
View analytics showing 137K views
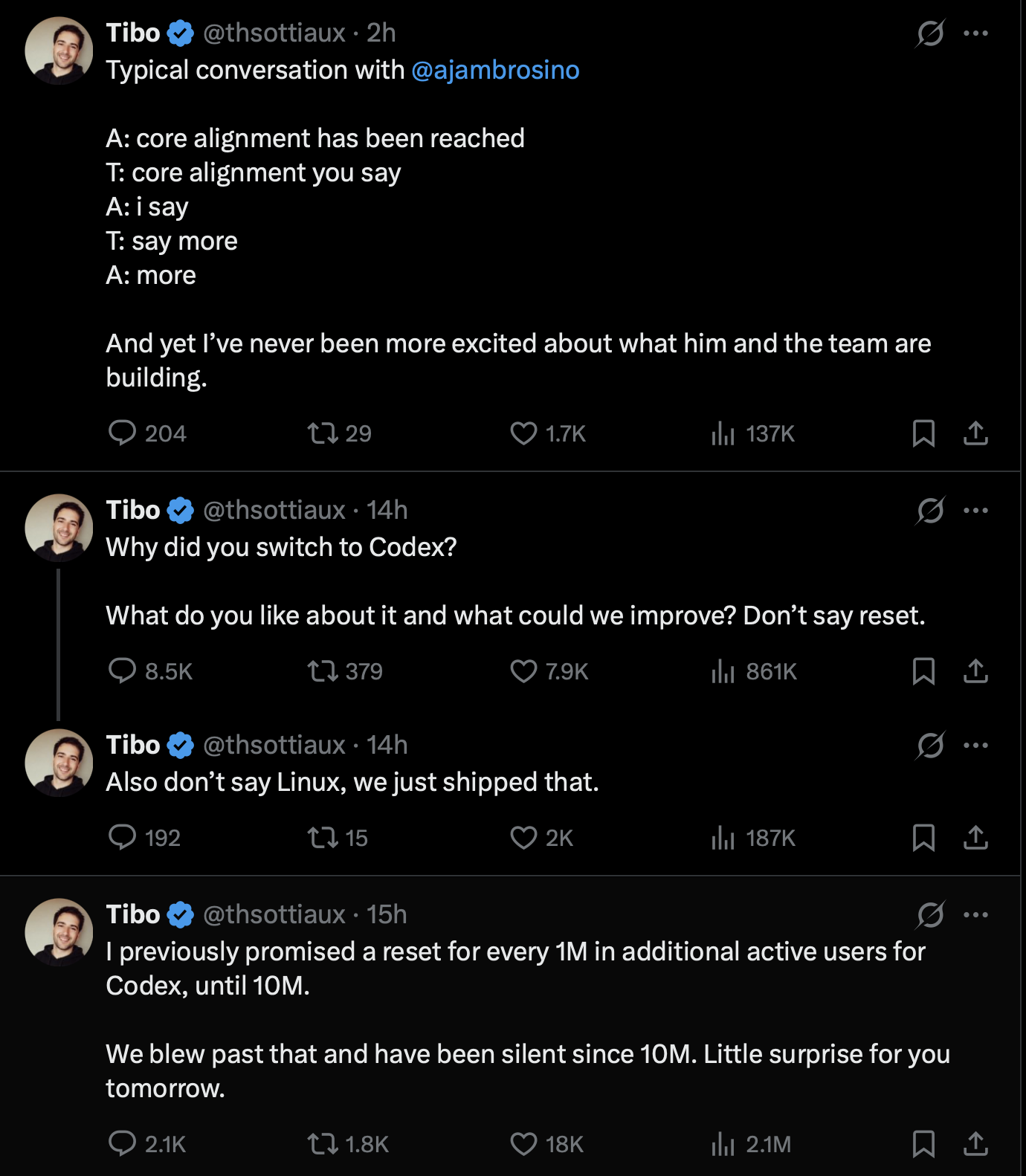click(x=752, y=433)
